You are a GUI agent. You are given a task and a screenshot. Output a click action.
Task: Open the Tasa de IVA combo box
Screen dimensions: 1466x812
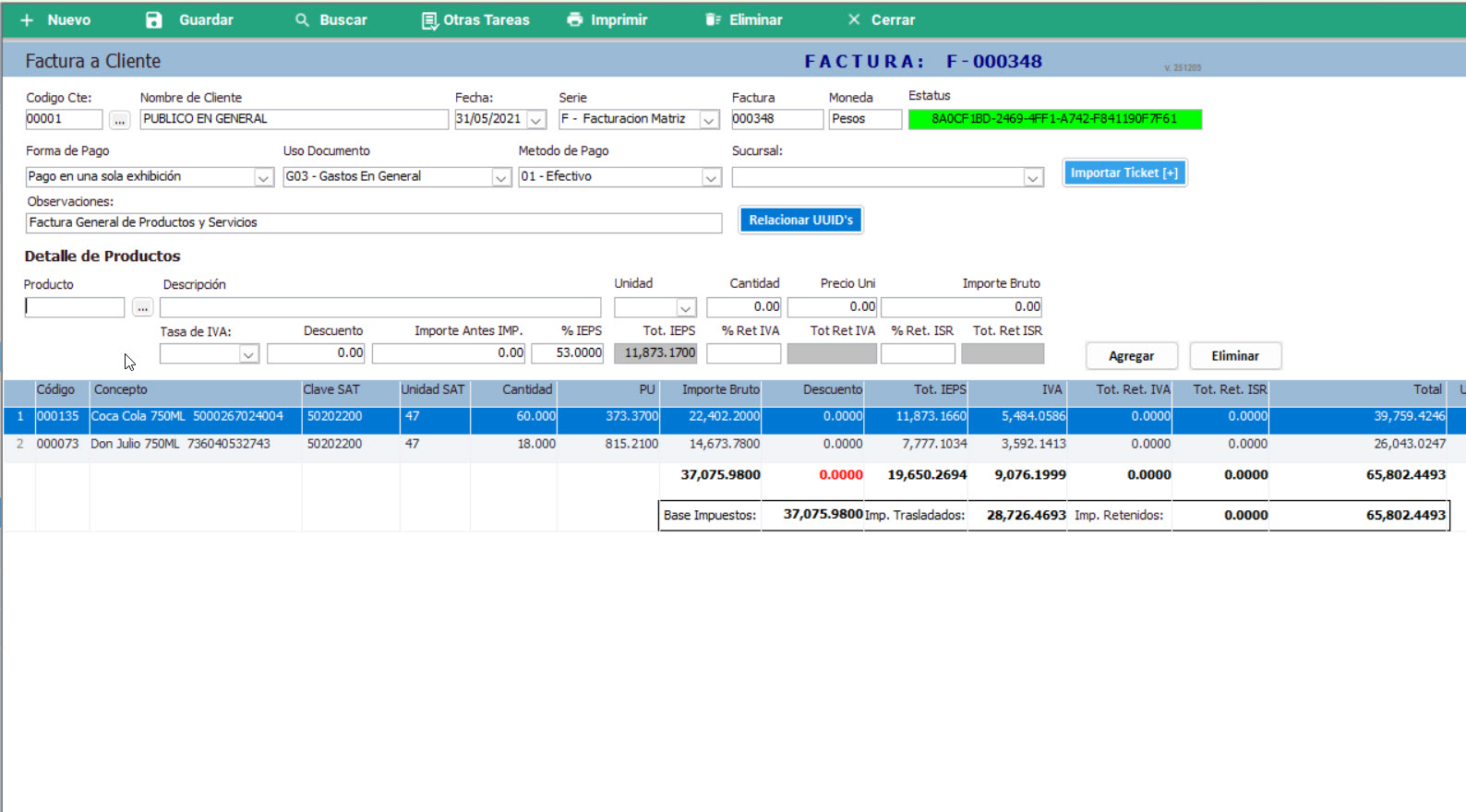(248, 354)
